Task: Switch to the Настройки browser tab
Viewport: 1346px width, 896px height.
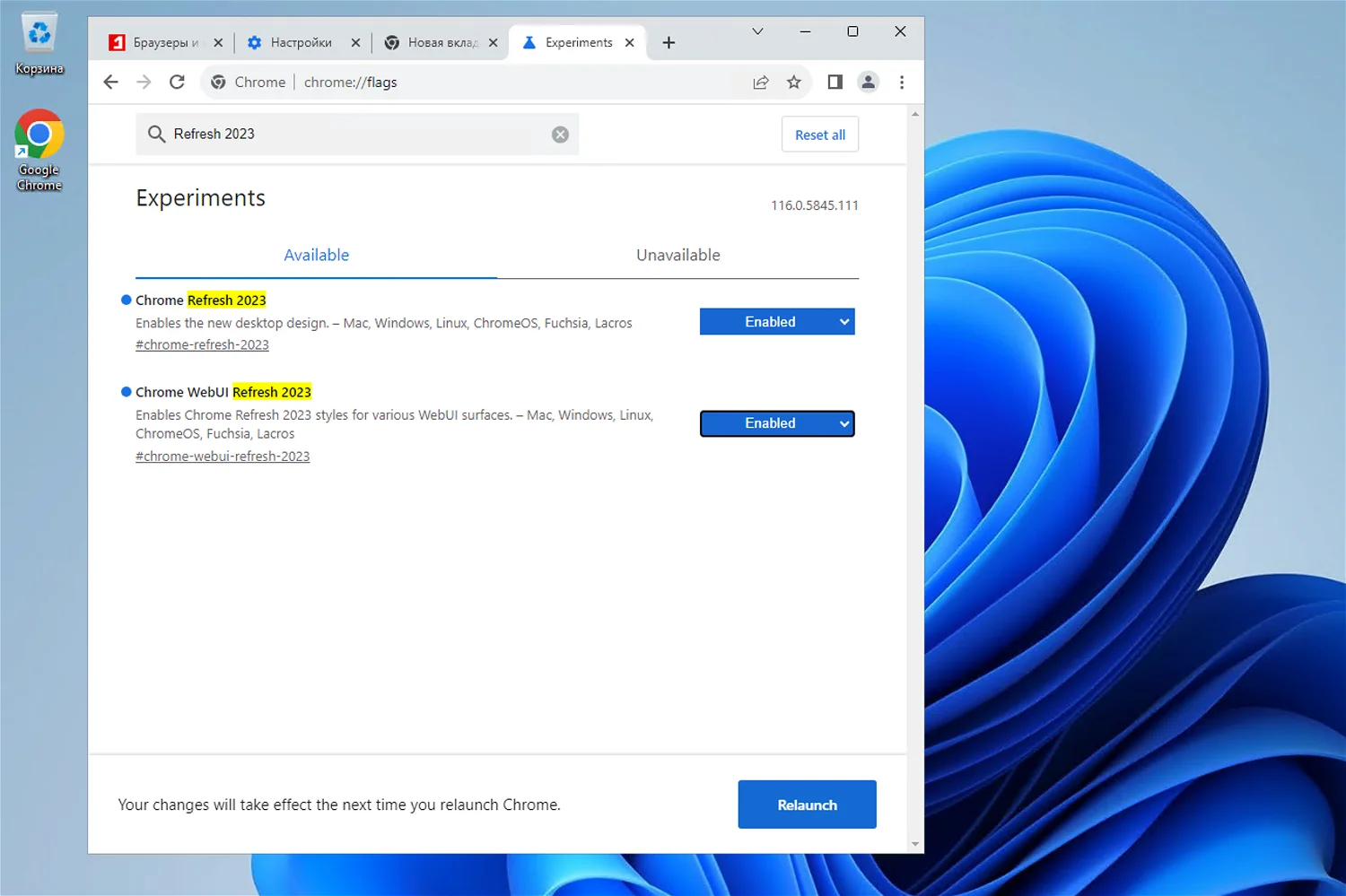Action: pos(302,42)
